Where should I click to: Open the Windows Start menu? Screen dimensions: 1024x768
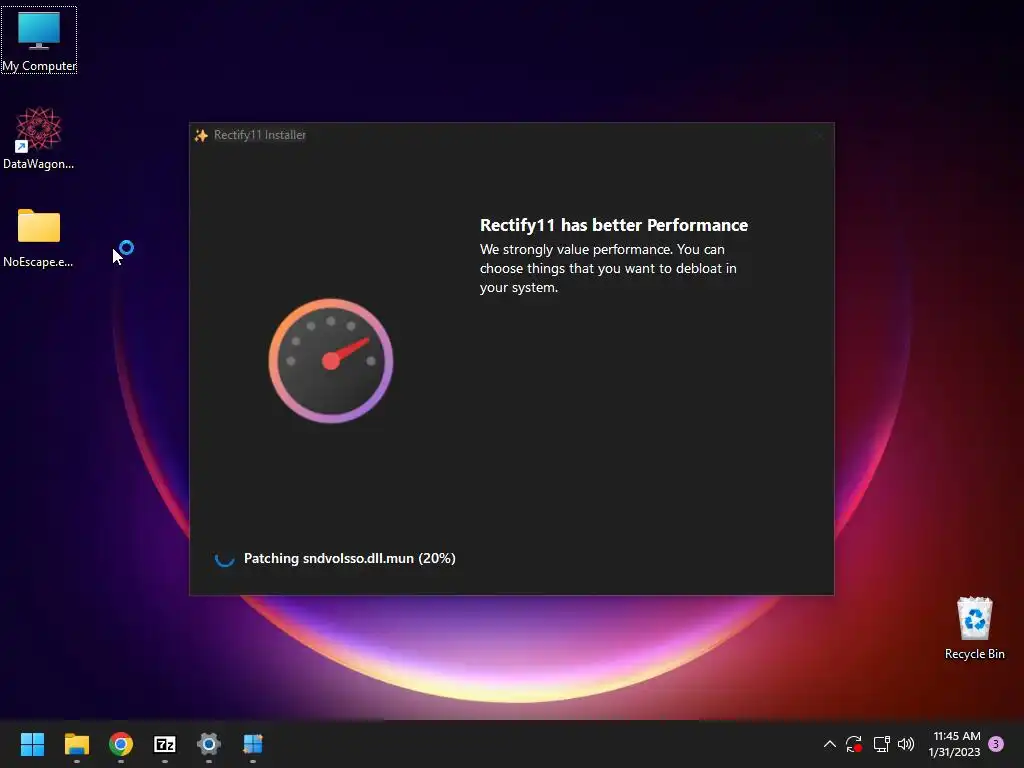click(32, 744)
